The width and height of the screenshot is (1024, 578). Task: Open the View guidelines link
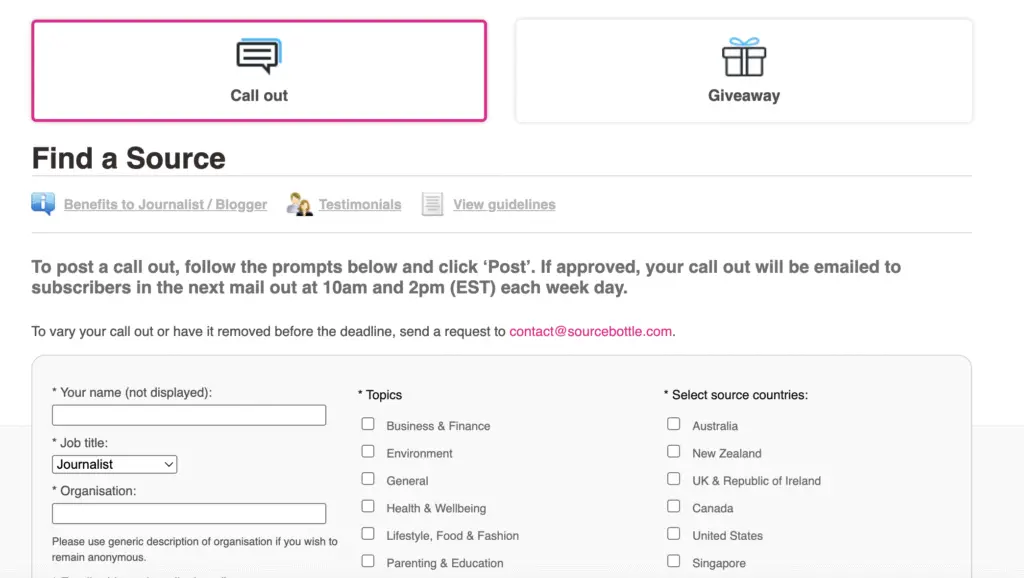click(x=504, y=204)
